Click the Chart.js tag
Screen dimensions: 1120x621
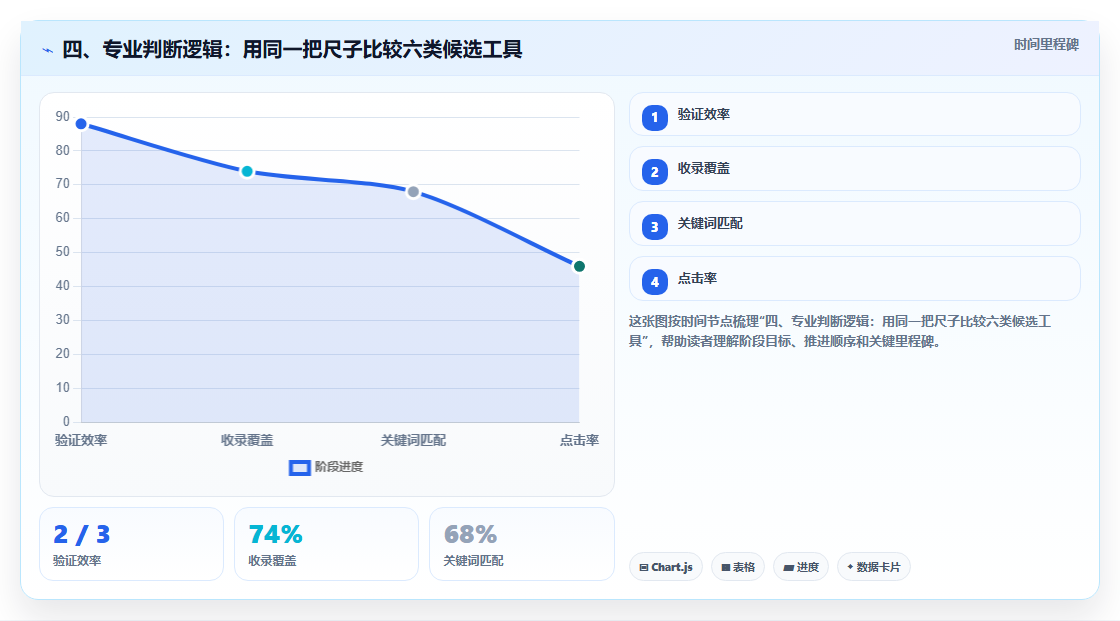pos(666,567)
